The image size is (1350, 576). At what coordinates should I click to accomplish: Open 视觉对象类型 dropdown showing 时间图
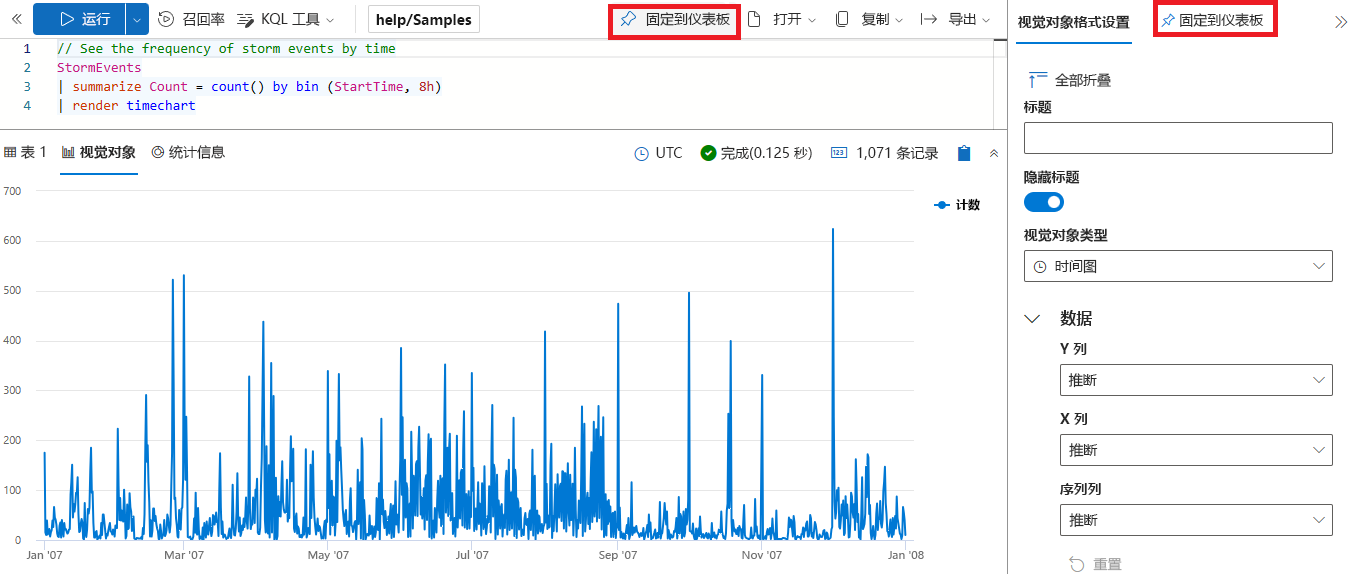pyautogui.click(x=1178, y=266)
